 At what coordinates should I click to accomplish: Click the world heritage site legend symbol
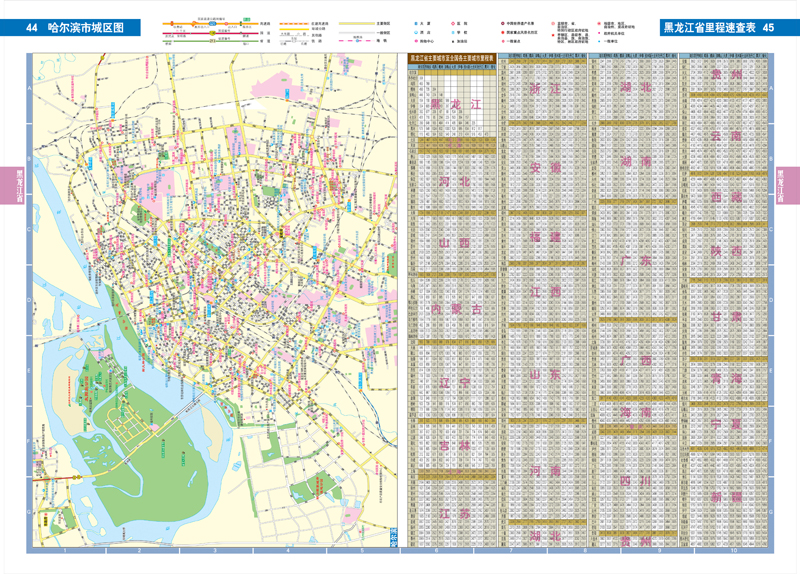[x=503, y=23]
